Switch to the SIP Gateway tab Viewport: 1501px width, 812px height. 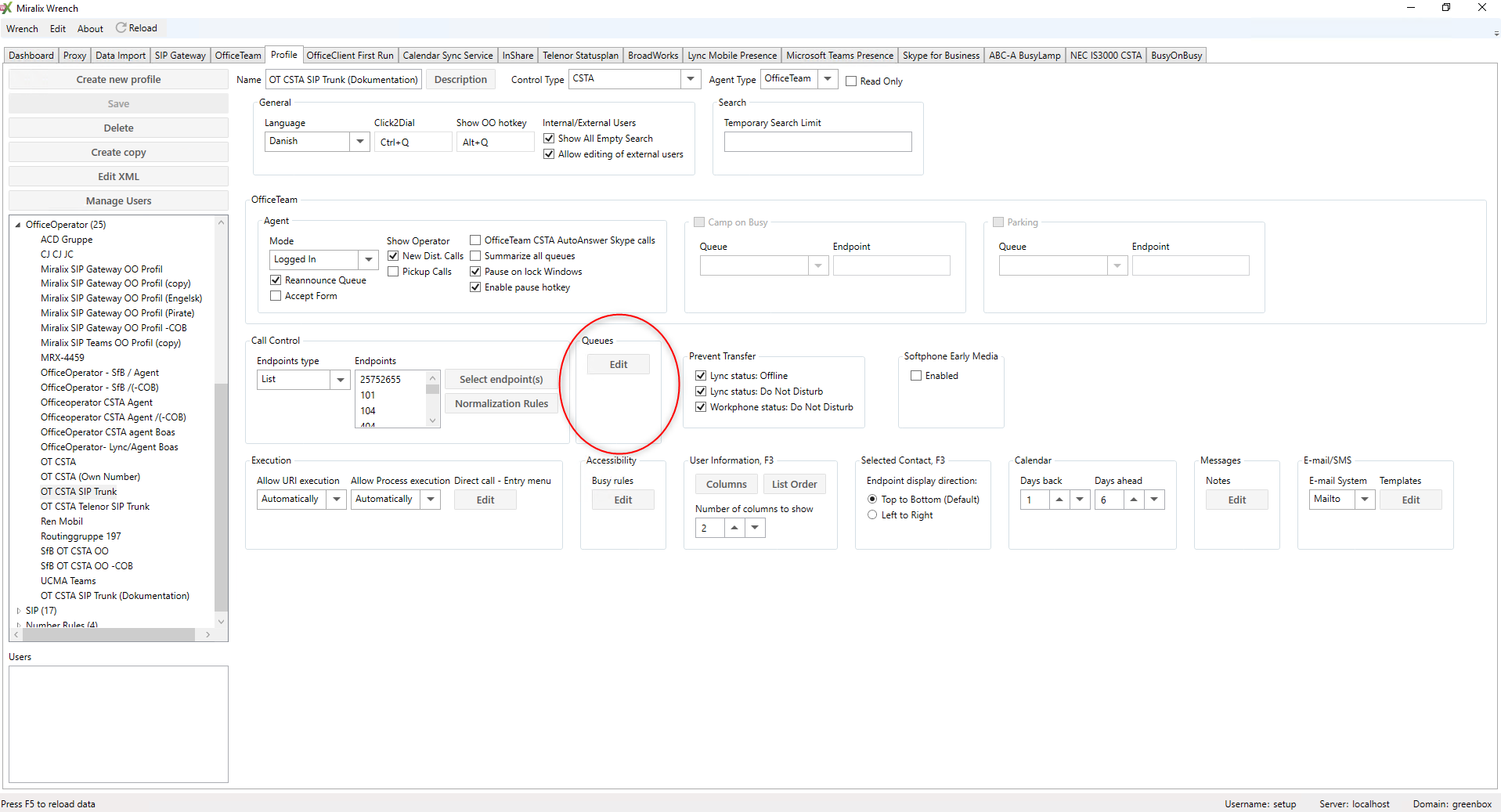point(180,56)
